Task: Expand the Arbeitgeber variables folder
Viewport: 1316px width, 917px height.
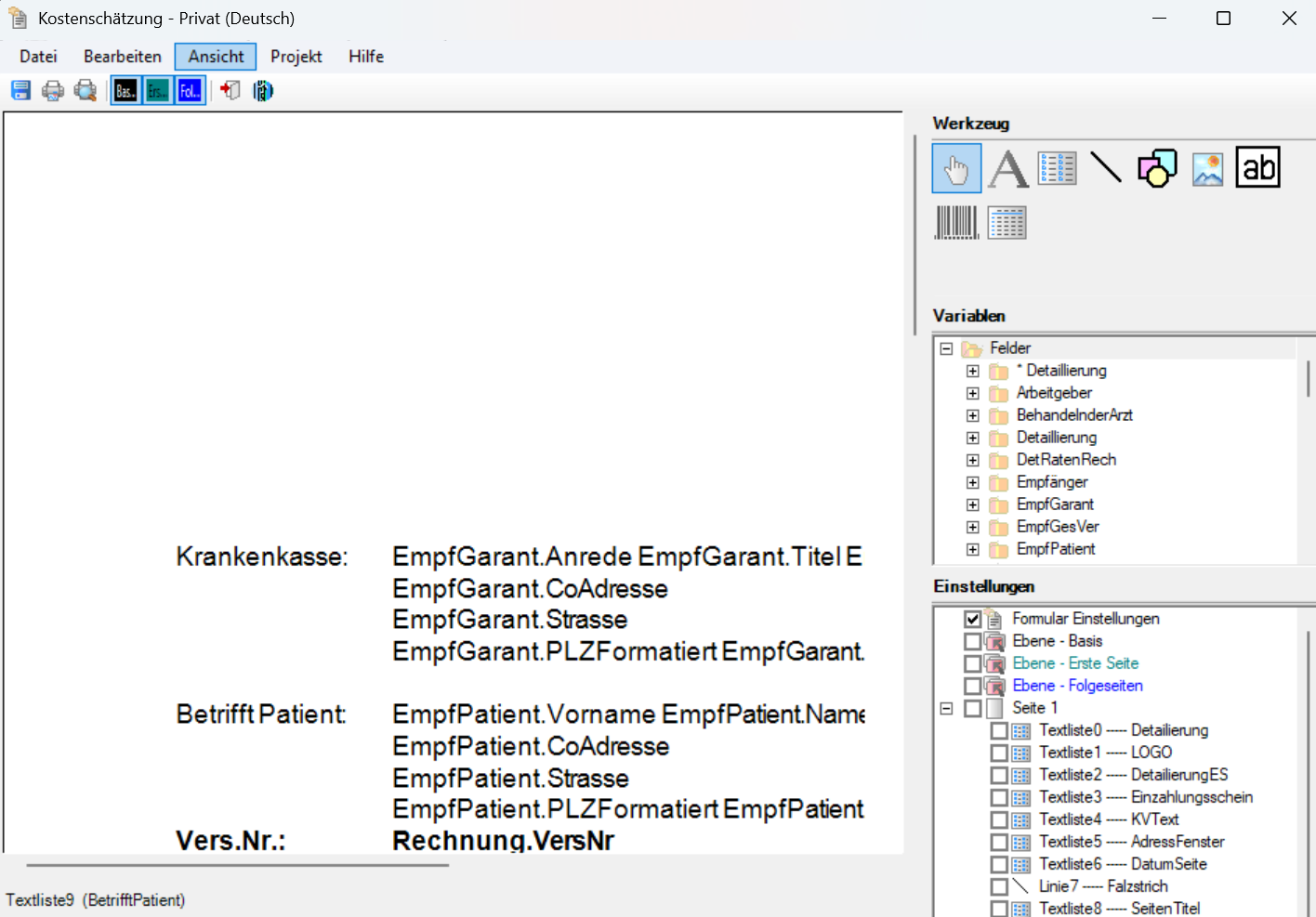Action: [972, 393]
